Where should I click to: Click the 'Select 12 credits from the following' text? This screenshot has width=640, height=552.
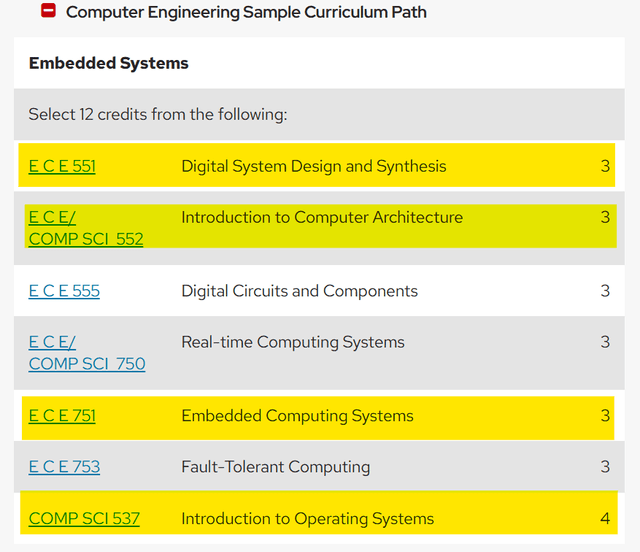[157, 114]
